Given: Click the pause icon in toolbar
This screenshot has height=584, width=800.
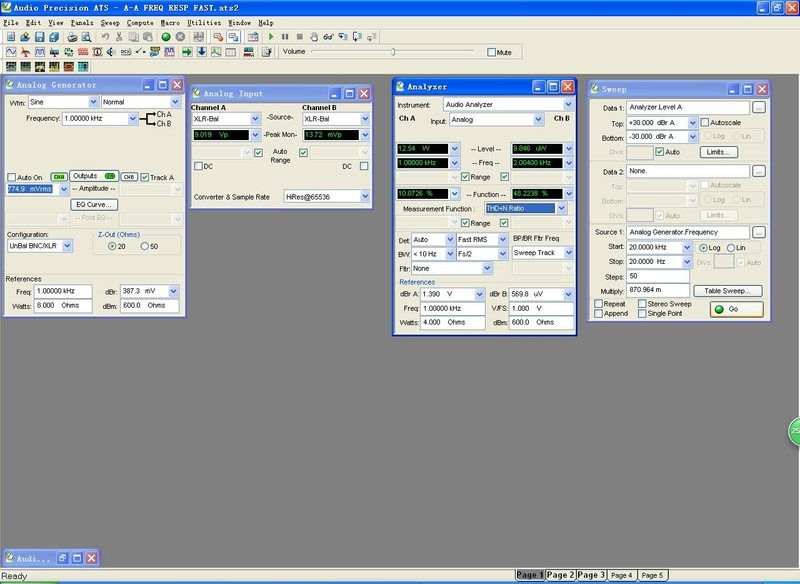Looking at the screenshot, I should (285, 37).
